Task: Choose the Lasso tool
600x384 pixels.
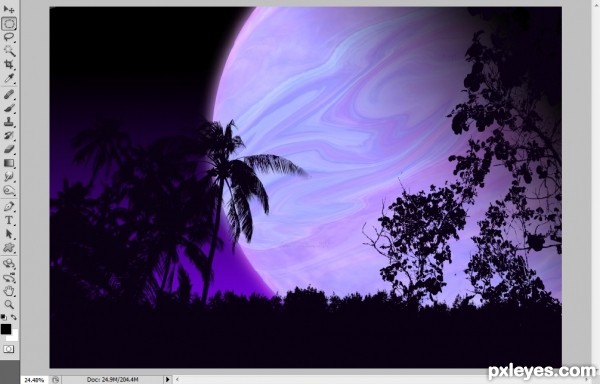Action: pos(9,37)
